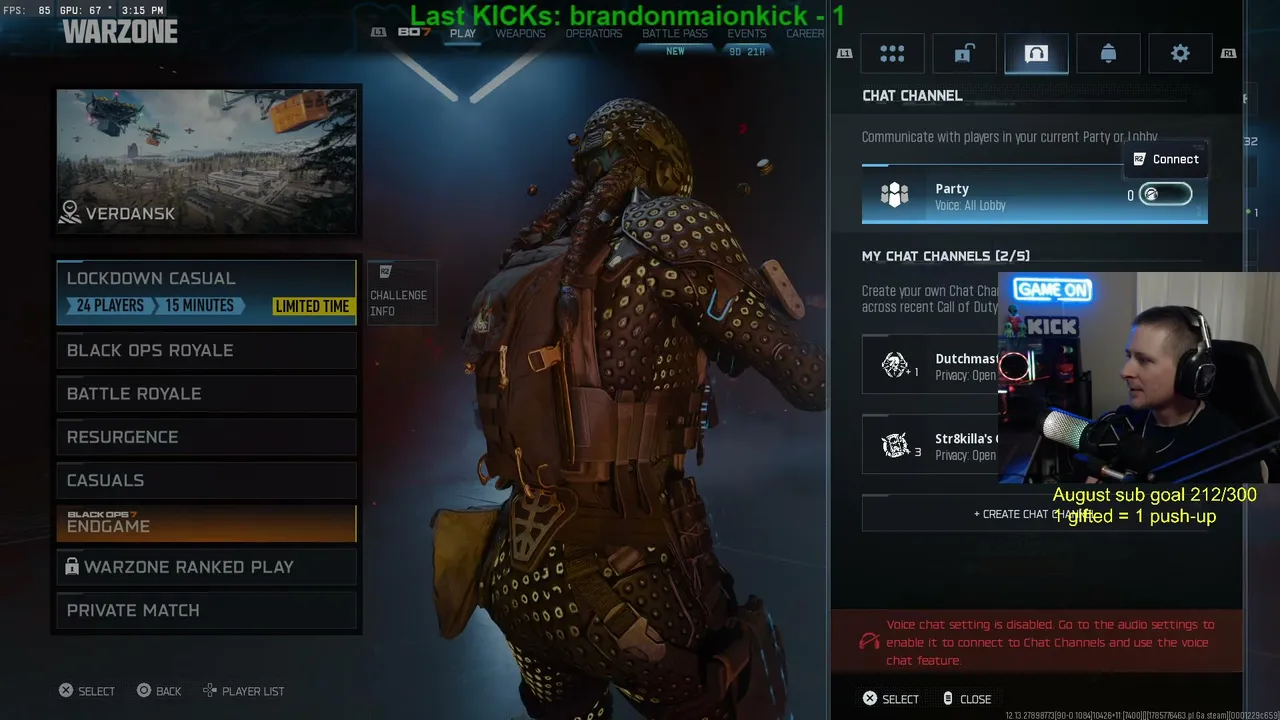This screenshot has height=720, width=1280.
Task: Click Select in the chat panel footer
Action: click(890, 699)
